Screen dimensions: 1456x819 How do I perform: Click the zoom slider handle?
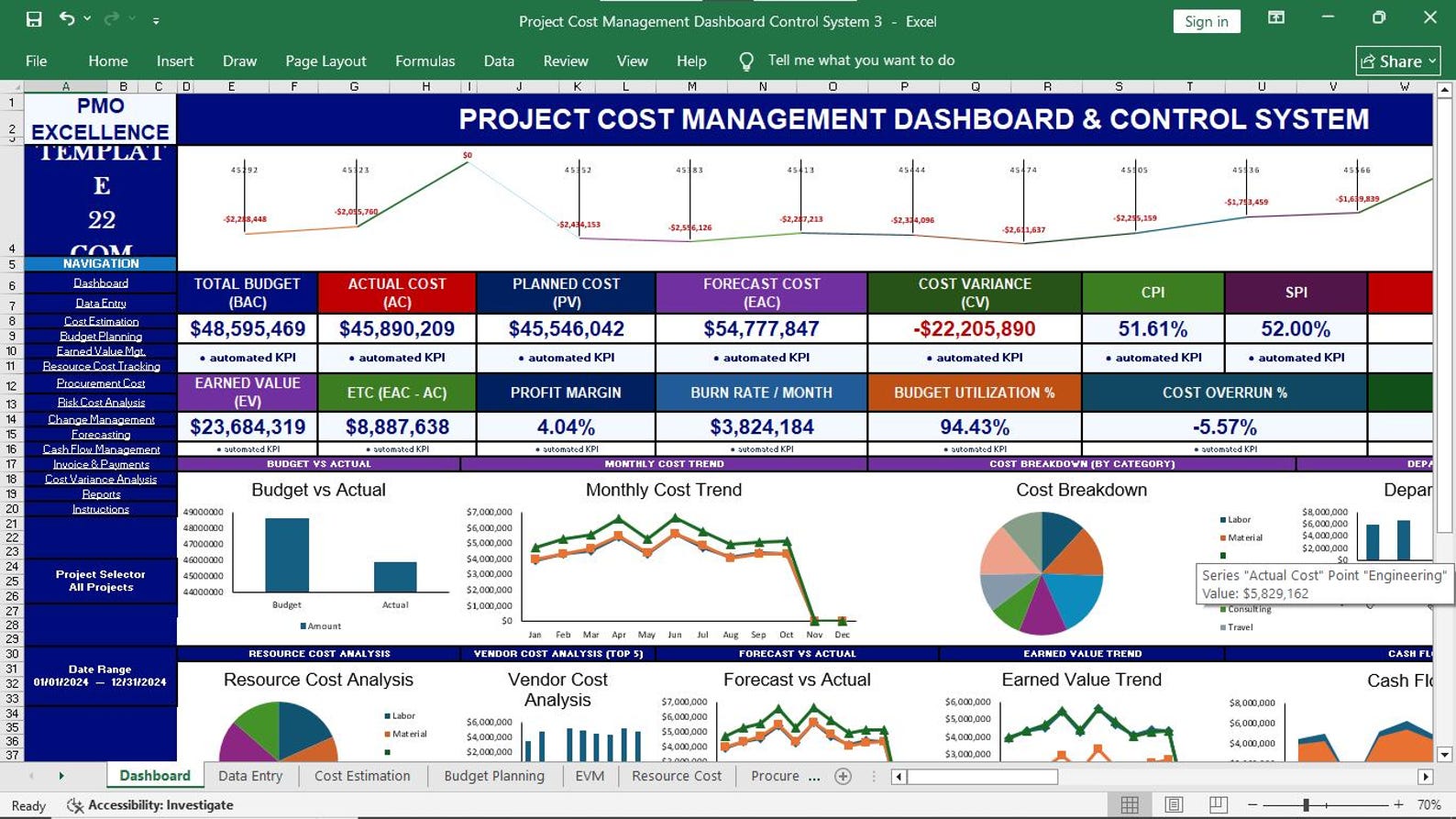coord(1306,804)
